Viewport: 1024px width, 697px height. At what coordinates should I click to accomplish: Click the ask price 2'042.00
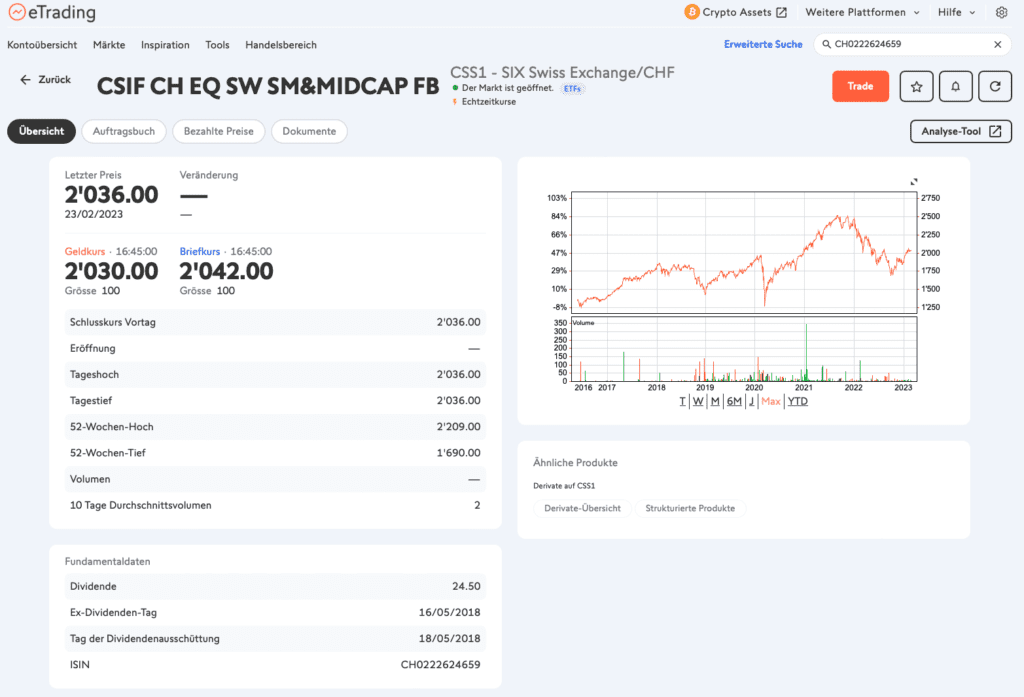227,271
